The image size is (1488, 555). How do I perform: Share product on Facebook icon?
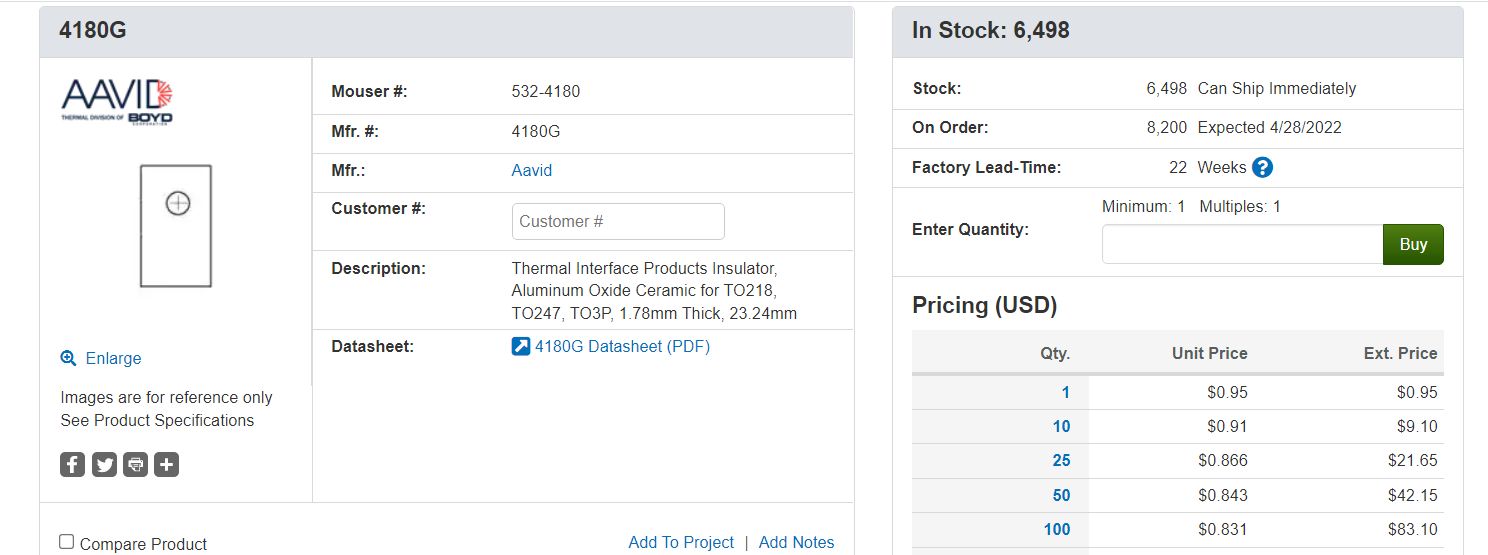(x=72, y=464)
